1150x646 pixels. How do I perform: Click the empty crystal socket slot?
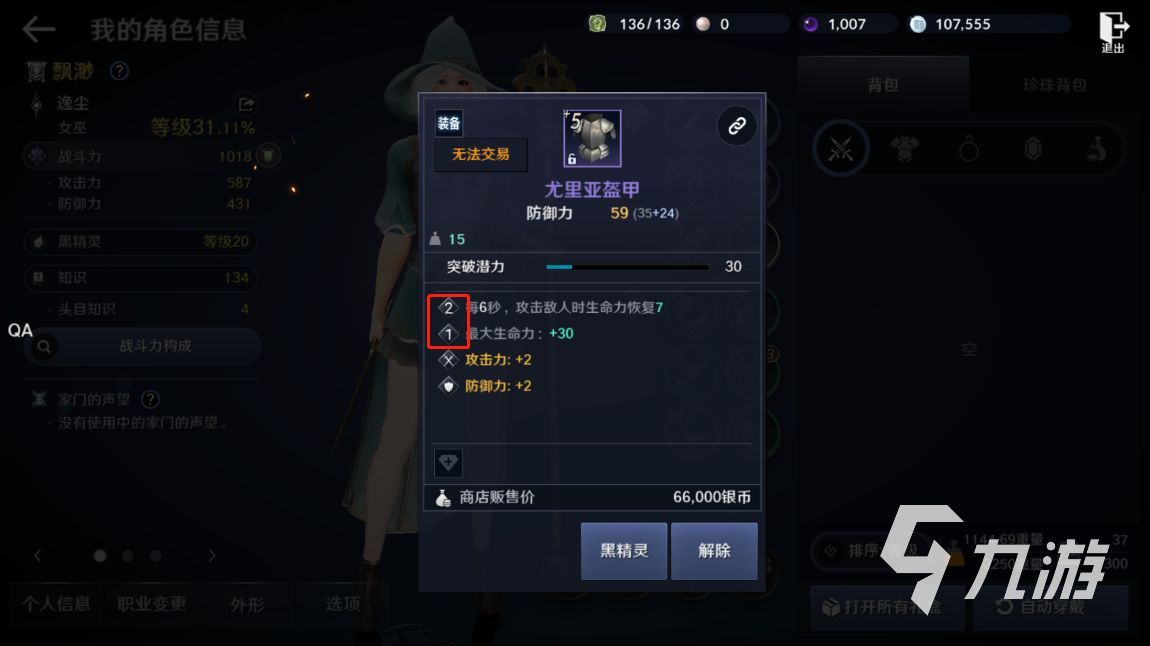click(448, 463)
